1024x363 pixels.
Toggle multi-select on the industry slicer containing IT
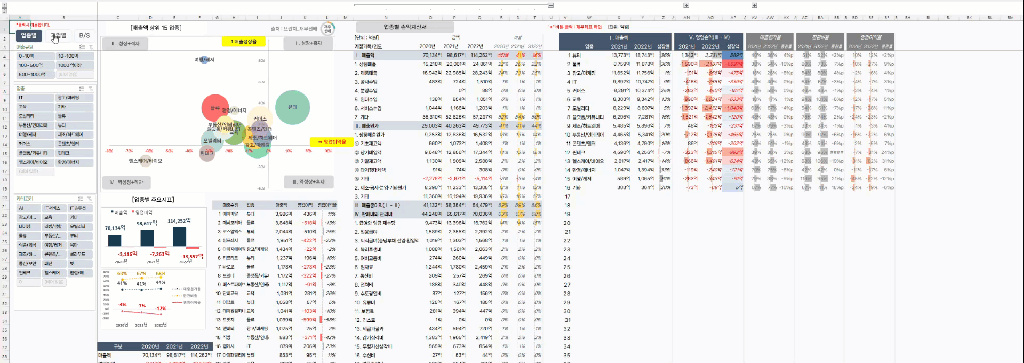click(x=82, y=88)
